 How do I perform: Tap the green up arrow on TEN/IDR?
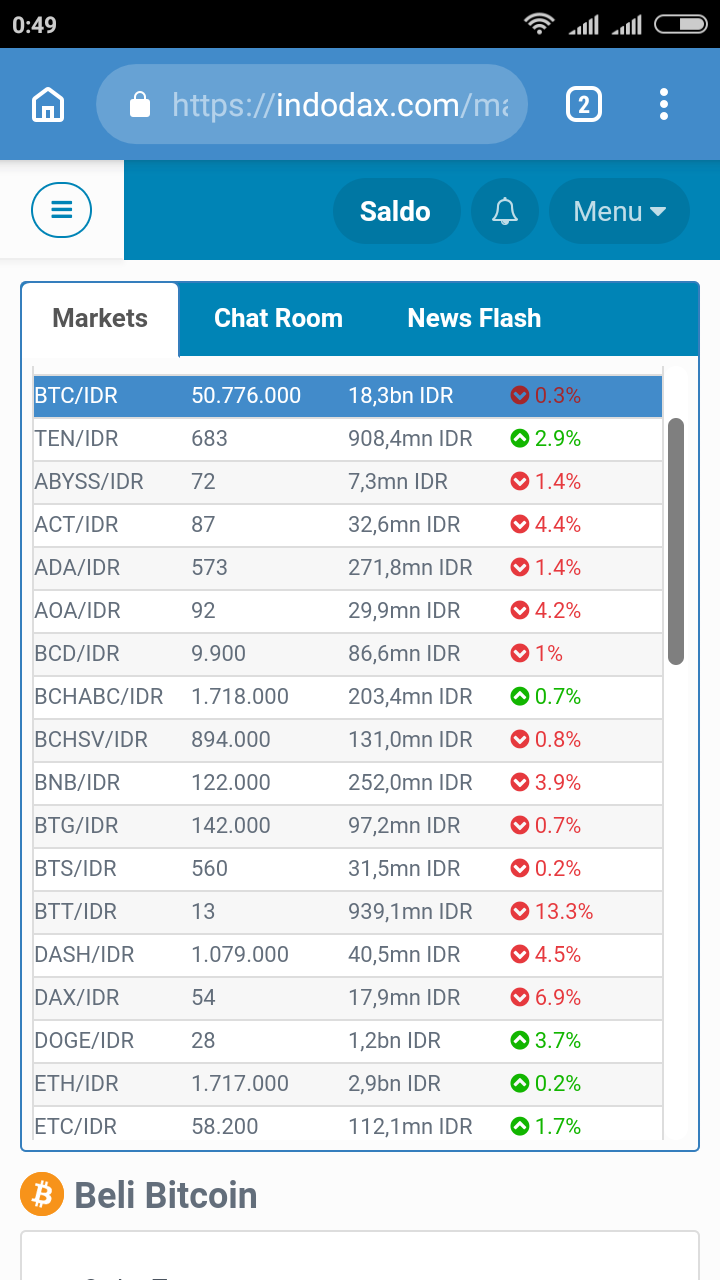pyautogui.click(x=519, y=438)
